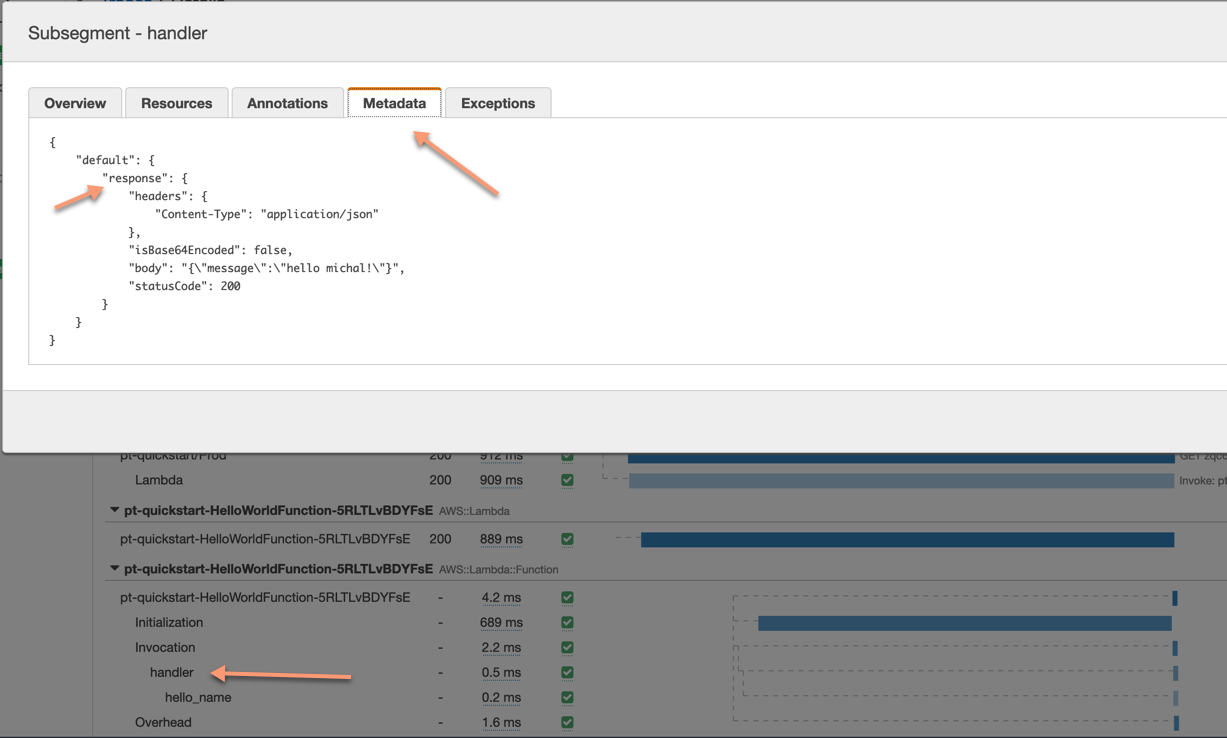Open the Resources tab
Image resolution: width=1227 pixels, height=738 pixels.
tap(176, 102)
